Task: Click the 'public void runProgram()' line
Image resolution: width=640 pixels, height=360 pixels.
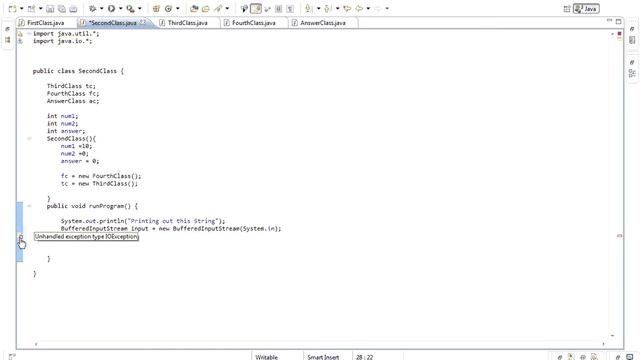Action: coord(92,206)
